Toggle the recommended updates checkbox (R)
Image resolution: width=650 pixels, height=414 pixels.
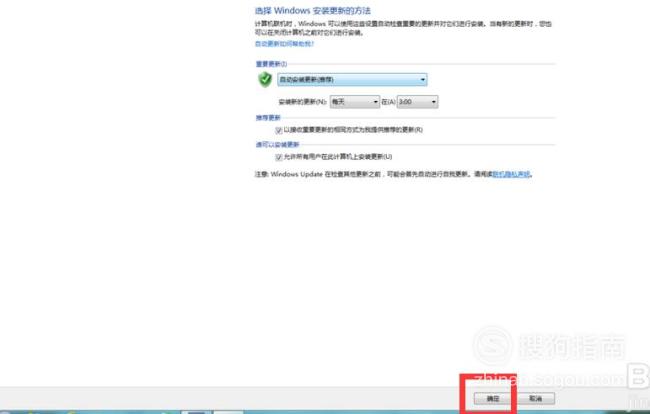pos(279,131)
